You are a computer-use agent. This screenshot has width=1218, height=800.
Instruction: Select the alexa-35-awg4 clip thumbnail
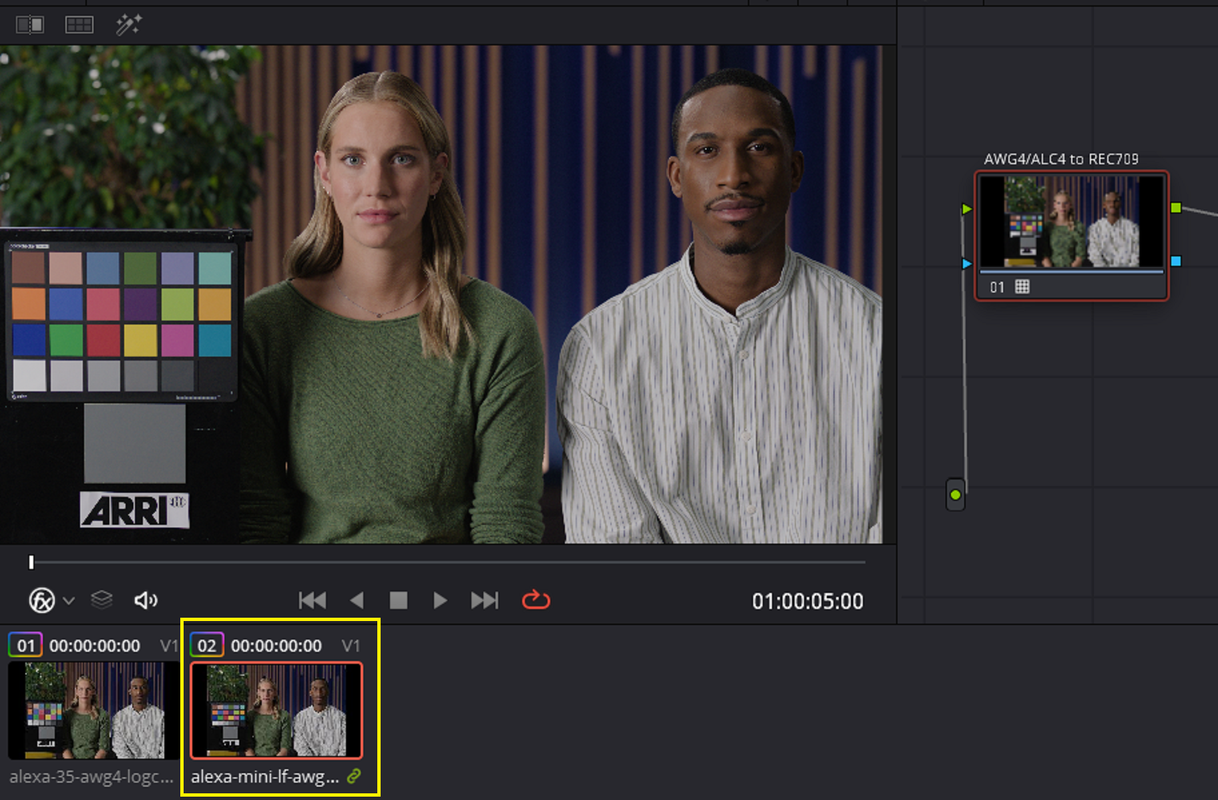(86, 710)
